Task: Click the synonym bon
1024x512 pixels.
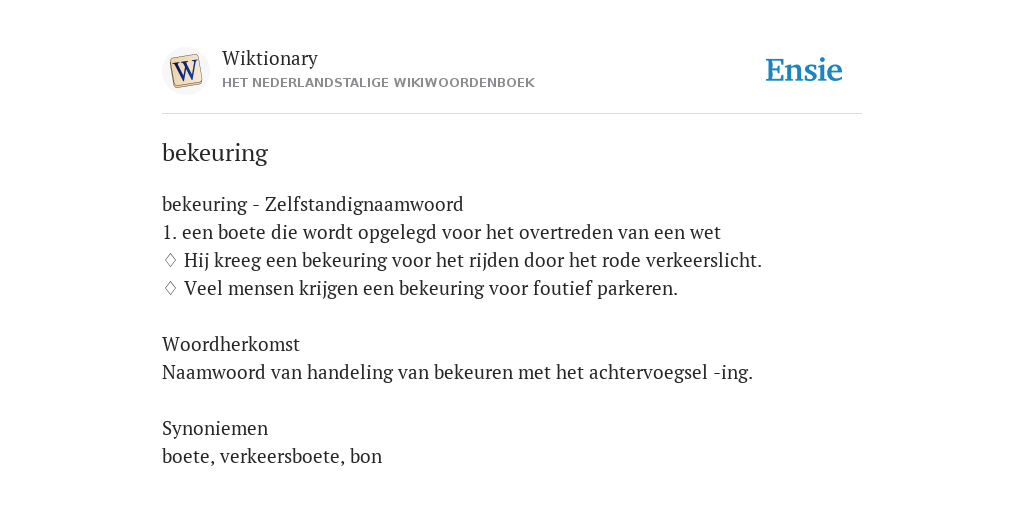Action: coord(366,456)
